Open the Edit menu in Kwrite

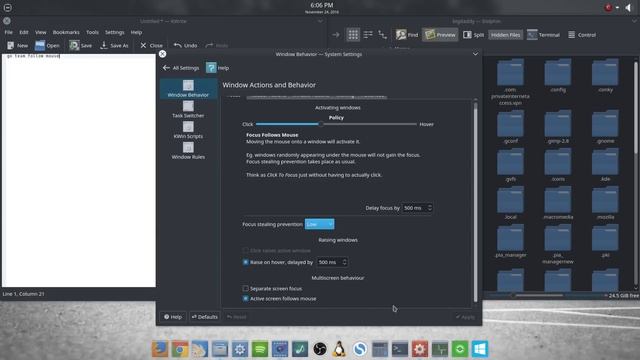(24, 32)
